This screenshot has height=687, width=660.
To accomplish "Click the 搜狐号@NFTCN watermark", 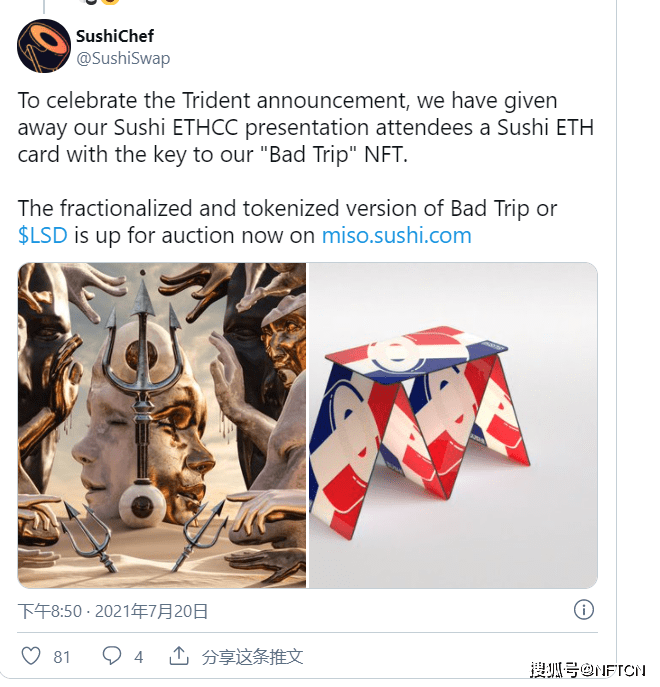I will pos(587,670).
